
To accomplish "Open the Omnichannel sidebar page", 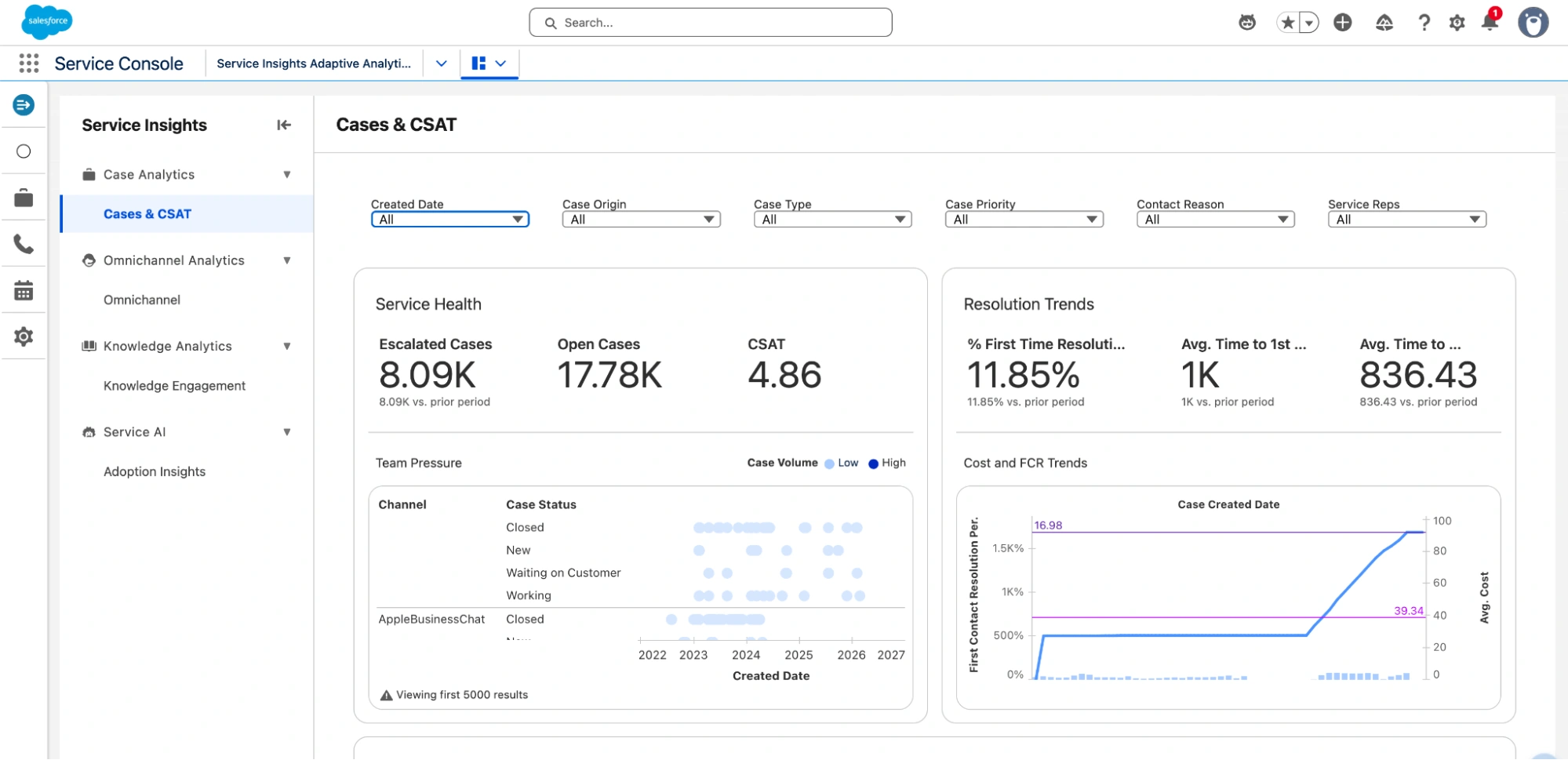I will [142, 300].
